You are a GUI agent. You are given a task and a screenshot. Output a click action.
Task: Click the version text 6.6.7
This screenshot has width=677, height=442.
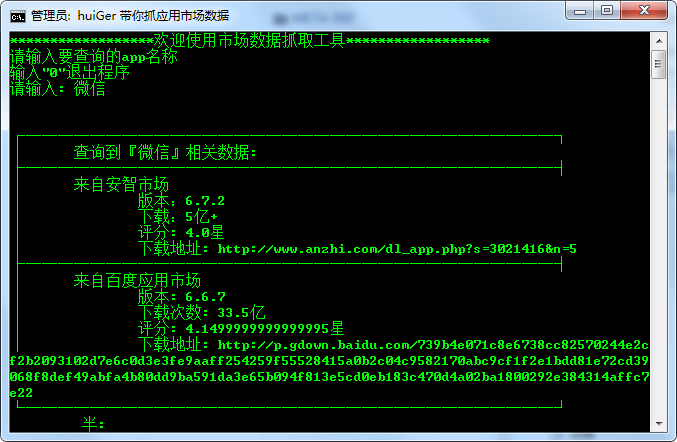205,297
